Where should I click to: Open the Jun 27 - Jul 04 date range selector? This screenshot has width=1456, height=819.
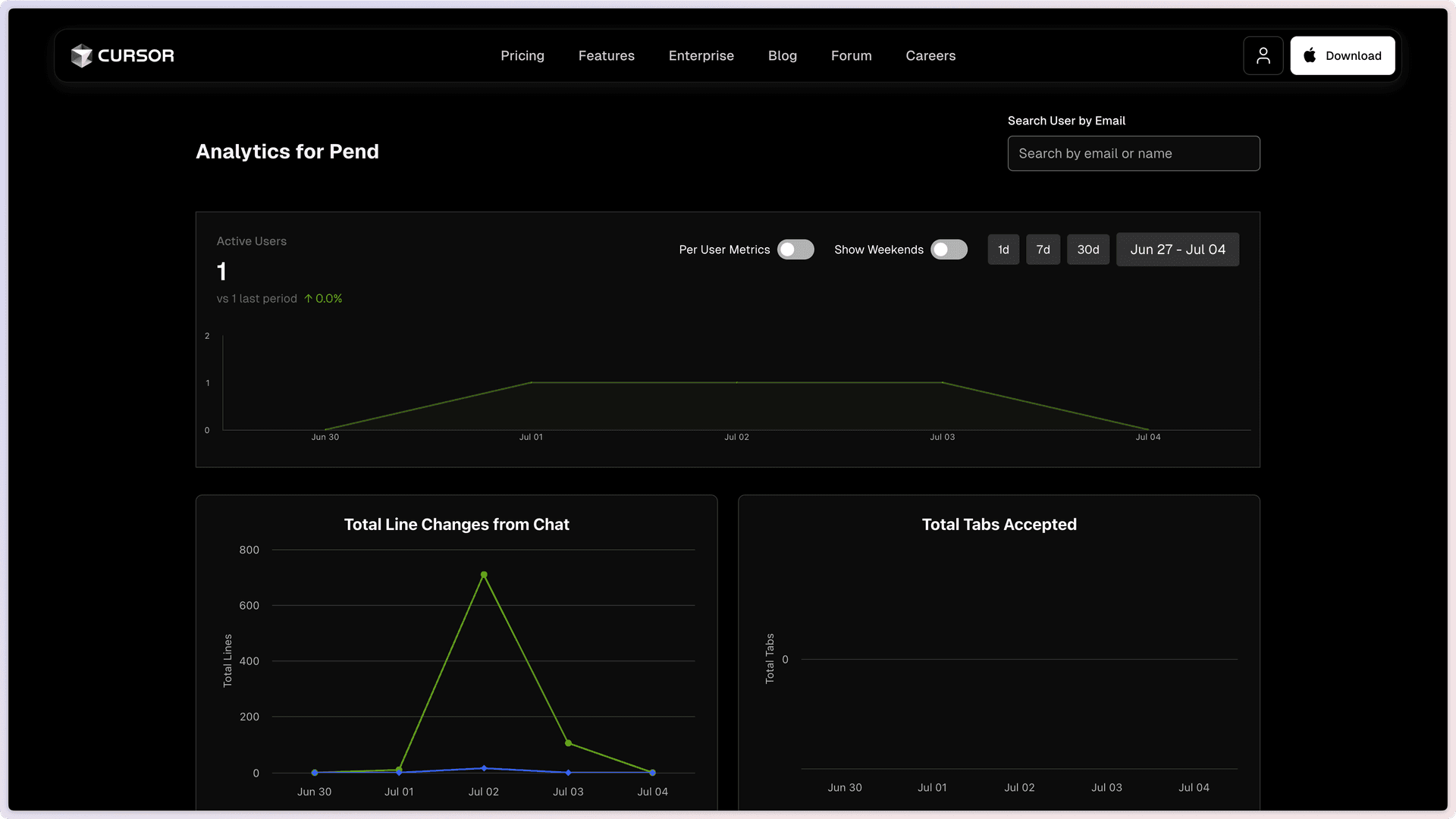pos(1178,249)
